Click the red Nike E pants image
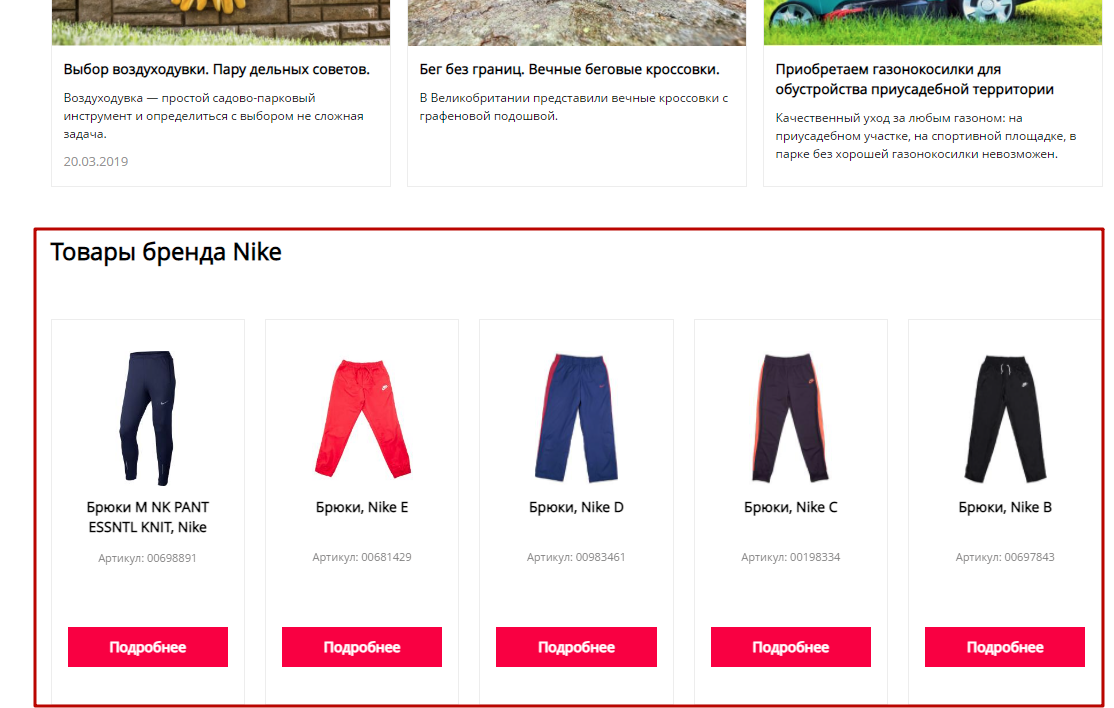 point(362,418)
